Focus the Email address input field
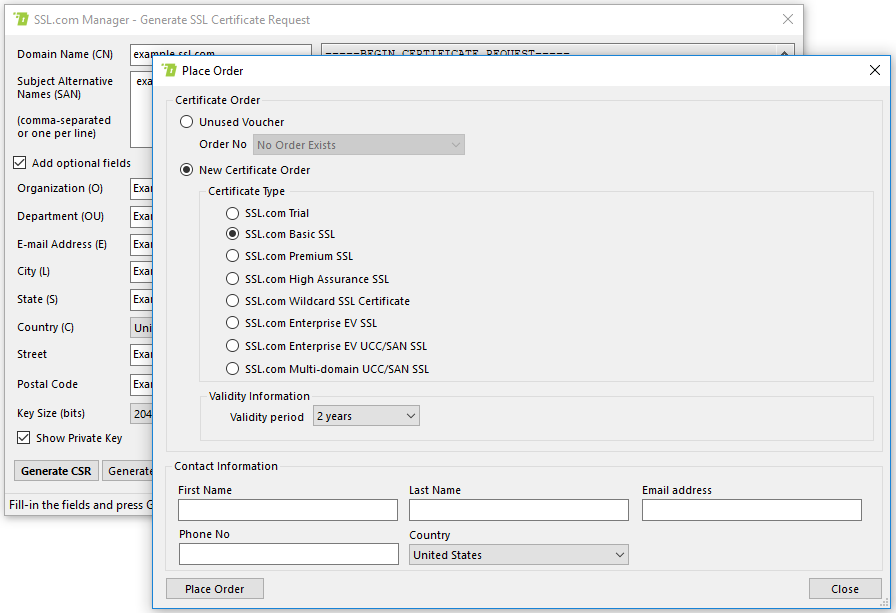This screenshot has width=896, height=613. 751,510
